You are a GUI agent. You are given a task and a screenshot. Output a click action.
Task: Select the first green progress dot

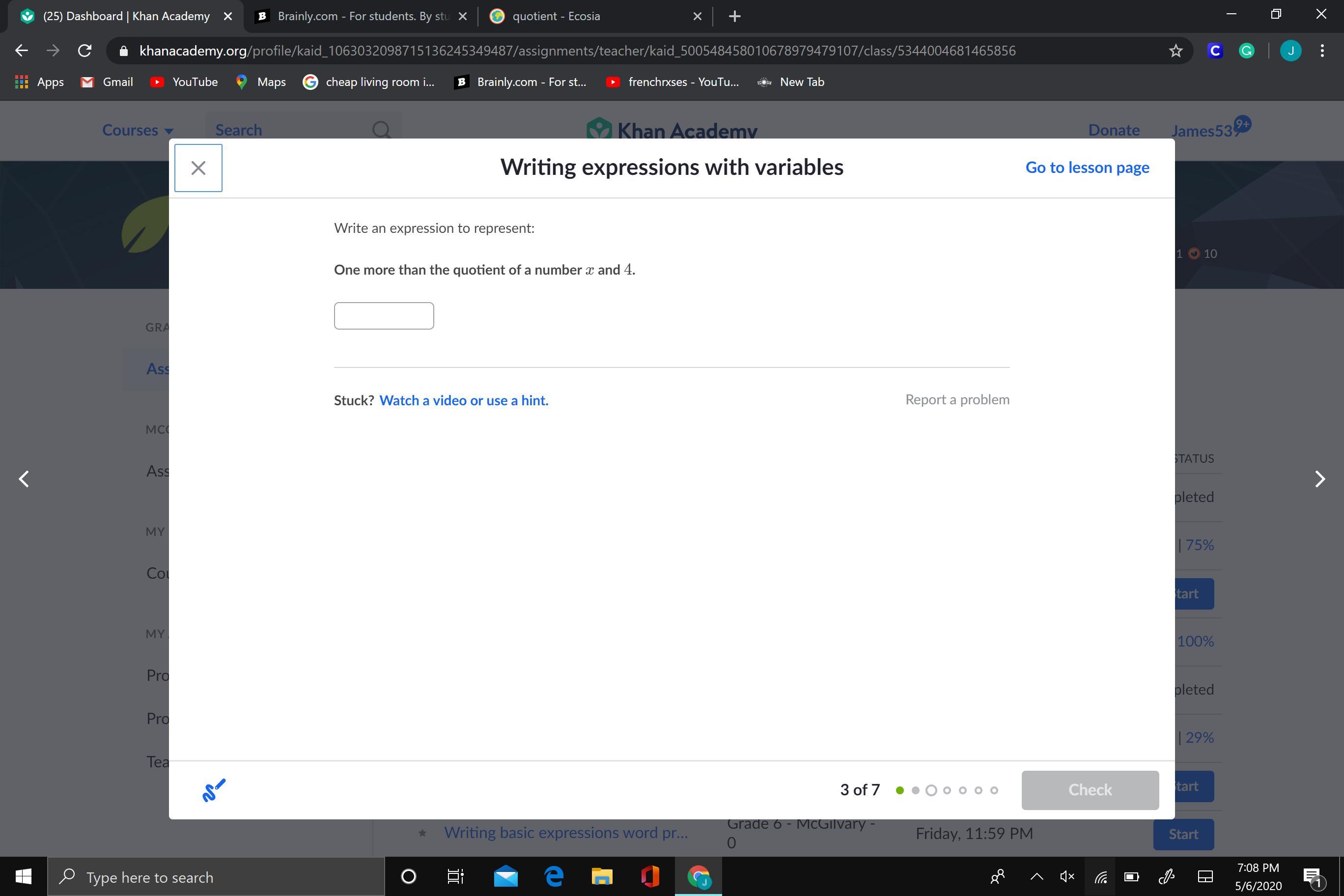point(900,790)
